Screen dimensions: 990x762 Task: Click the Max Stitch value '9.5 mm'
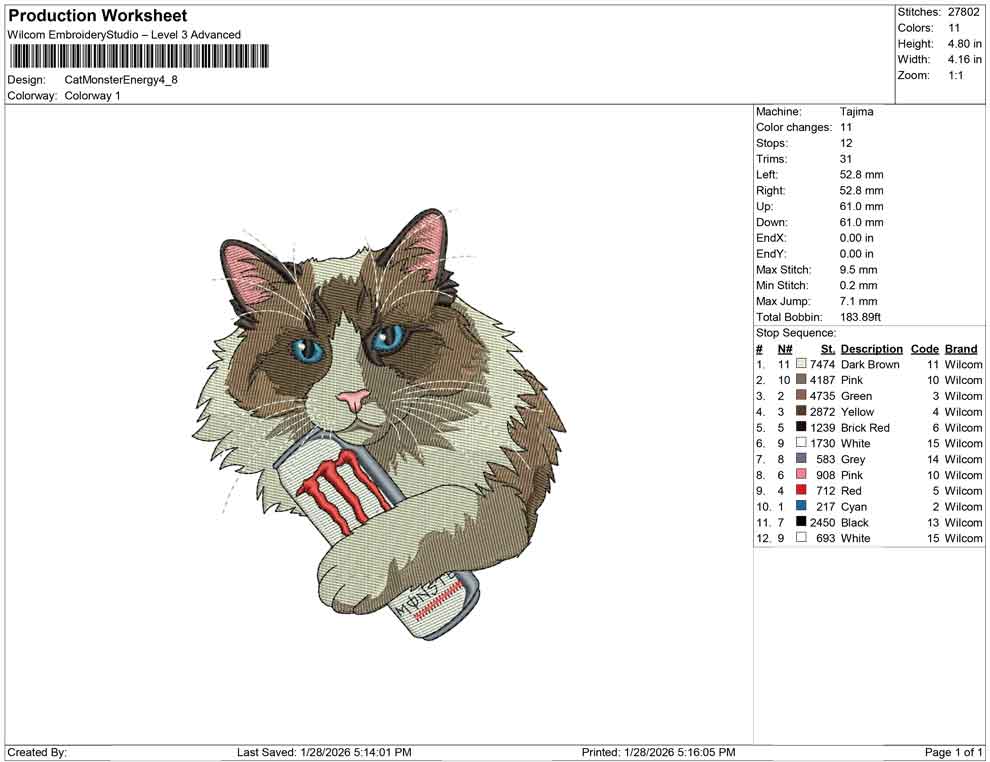tap(859, 270)
